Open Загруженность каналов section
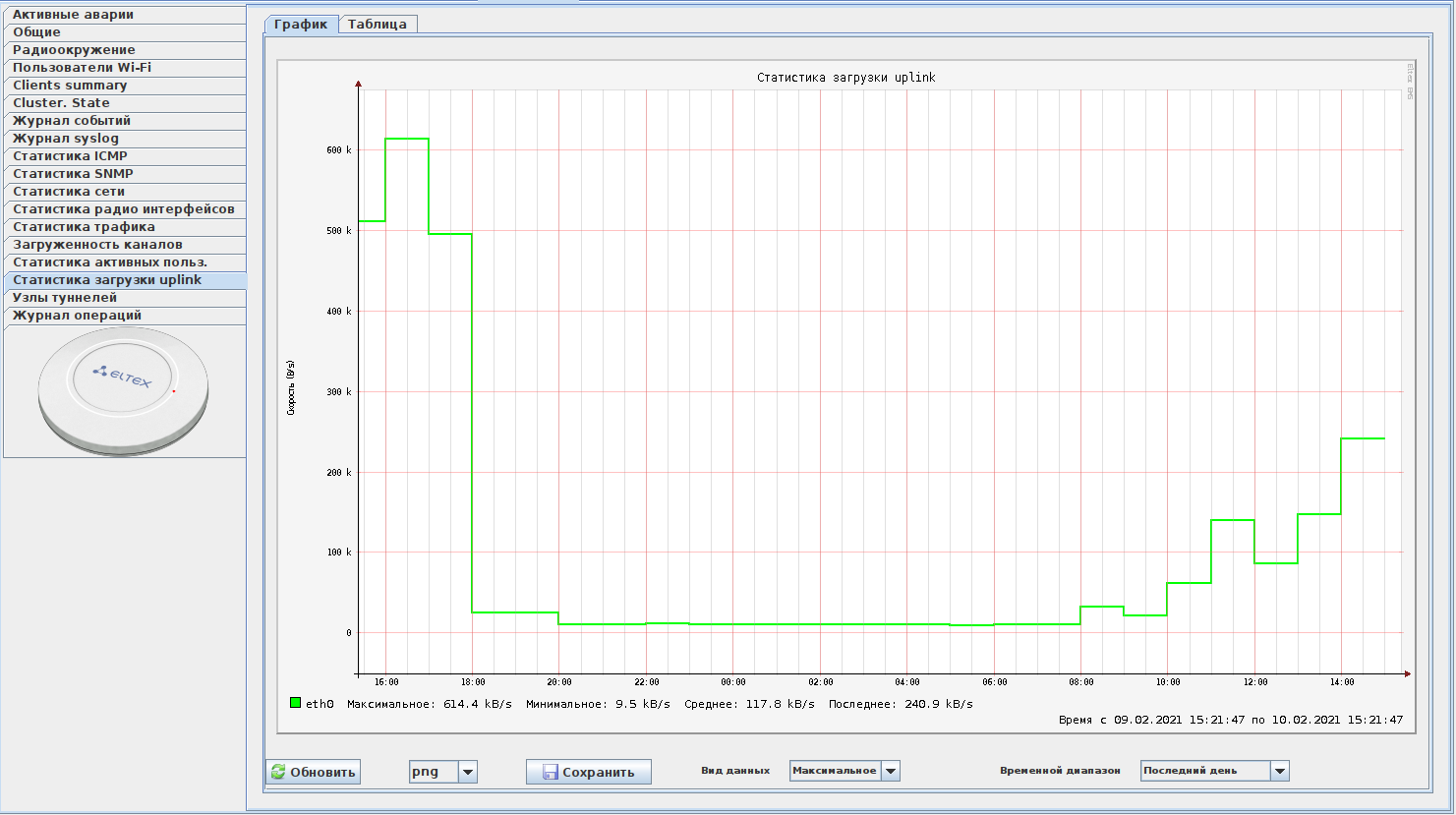This screenshot has width=1456, height=815. [125, 245]
